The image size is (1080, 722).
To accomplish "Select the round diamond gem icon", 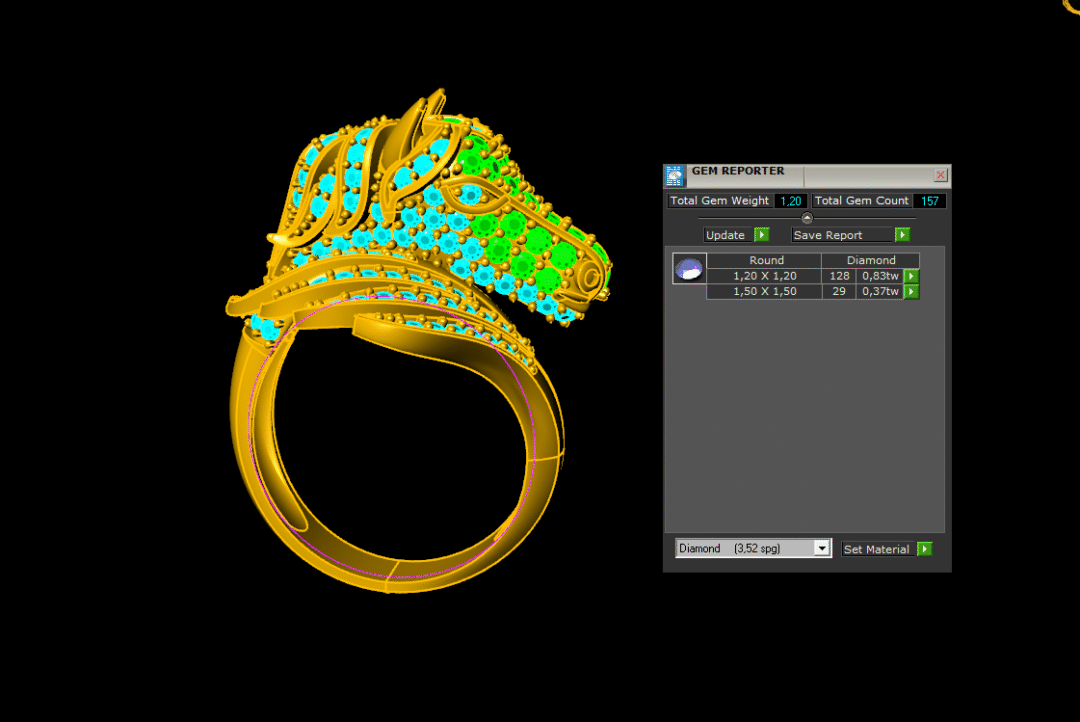I will point(688,270).
